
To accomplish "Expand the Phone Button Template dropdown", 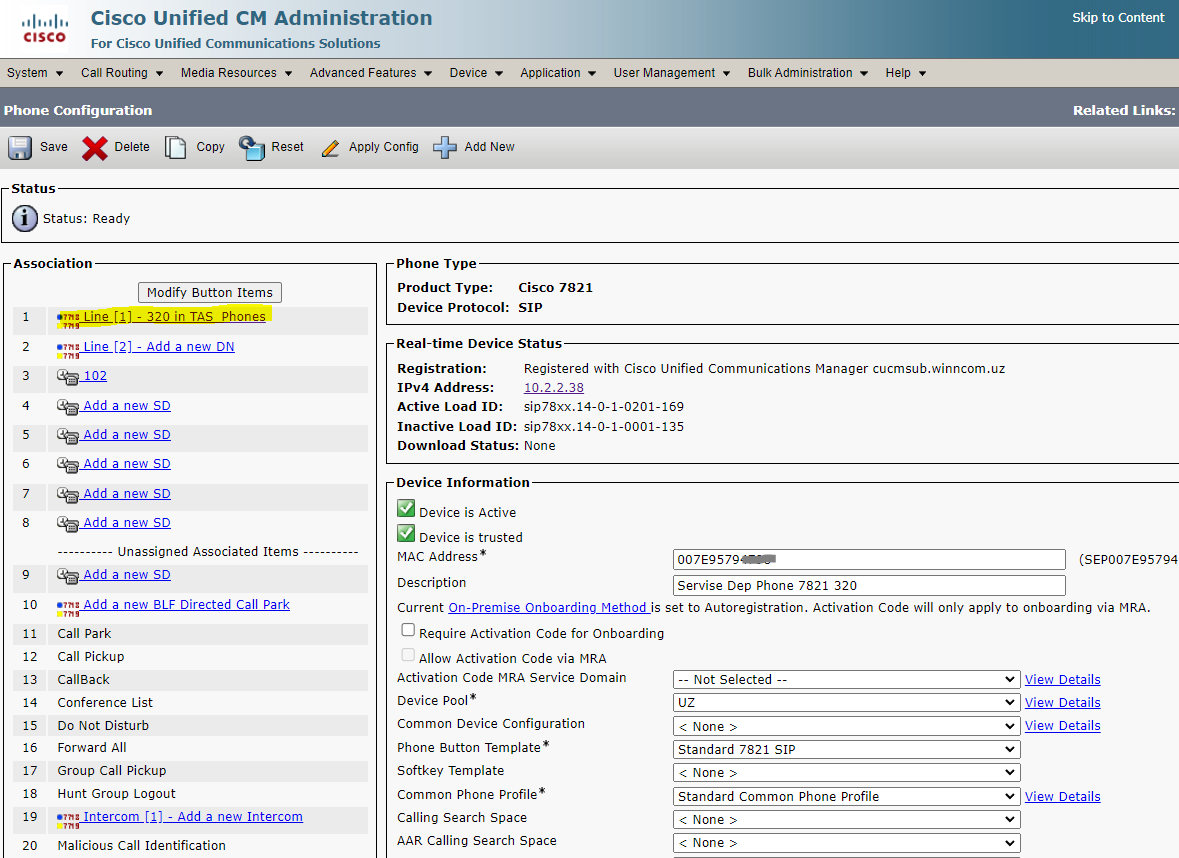I will coord(845,749).
